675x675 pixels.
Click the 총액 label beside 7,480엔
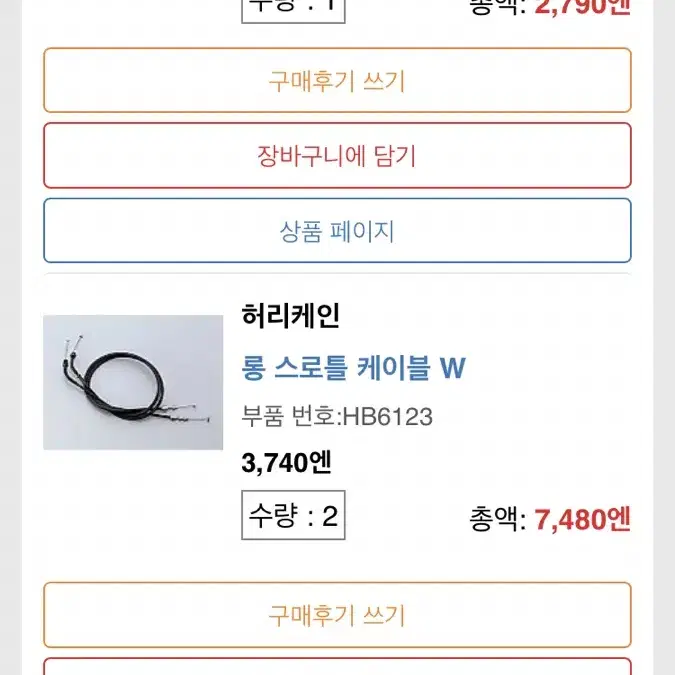coord(497,519)
